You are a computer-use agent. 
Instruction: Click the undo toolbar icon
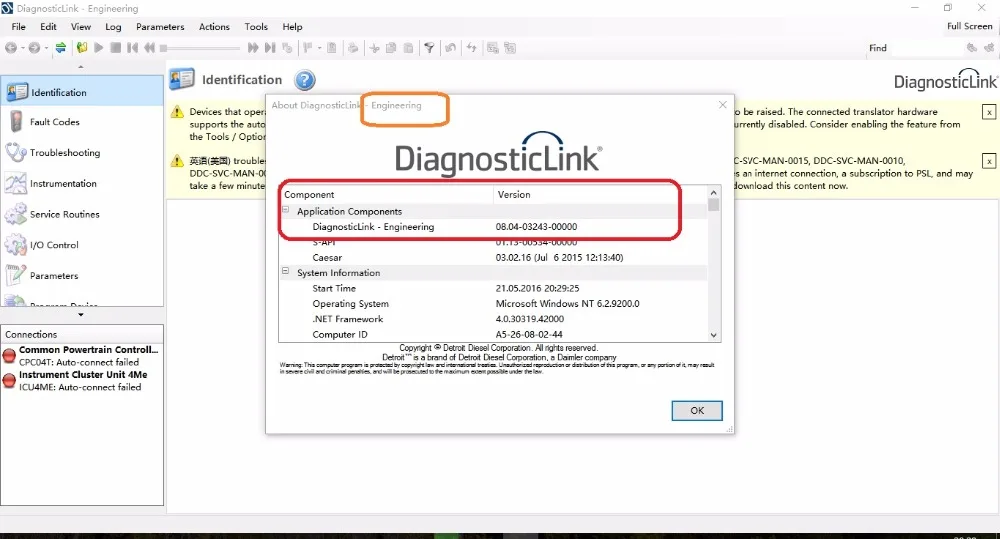tap(450, 48)
